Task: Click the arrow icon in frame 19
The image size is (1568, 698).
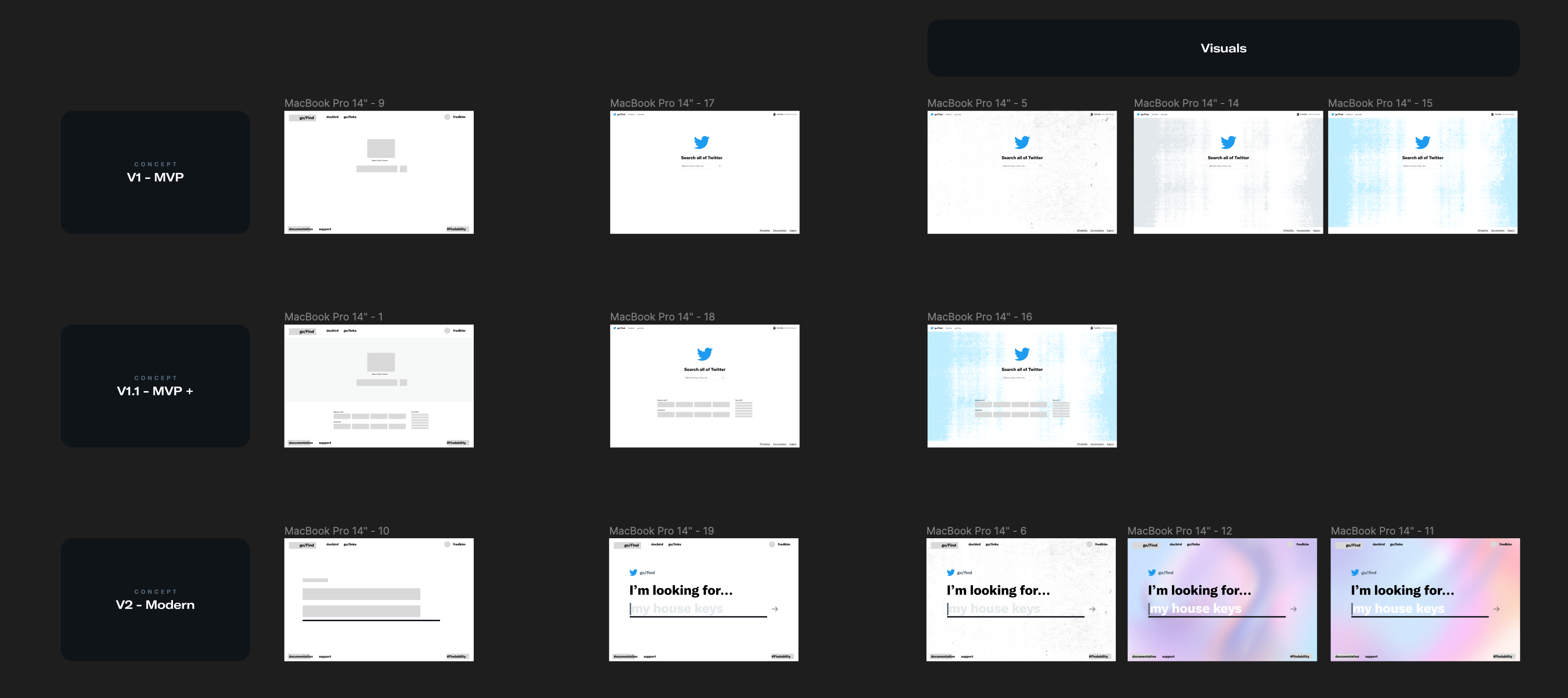Action: (x=775, y=609)
